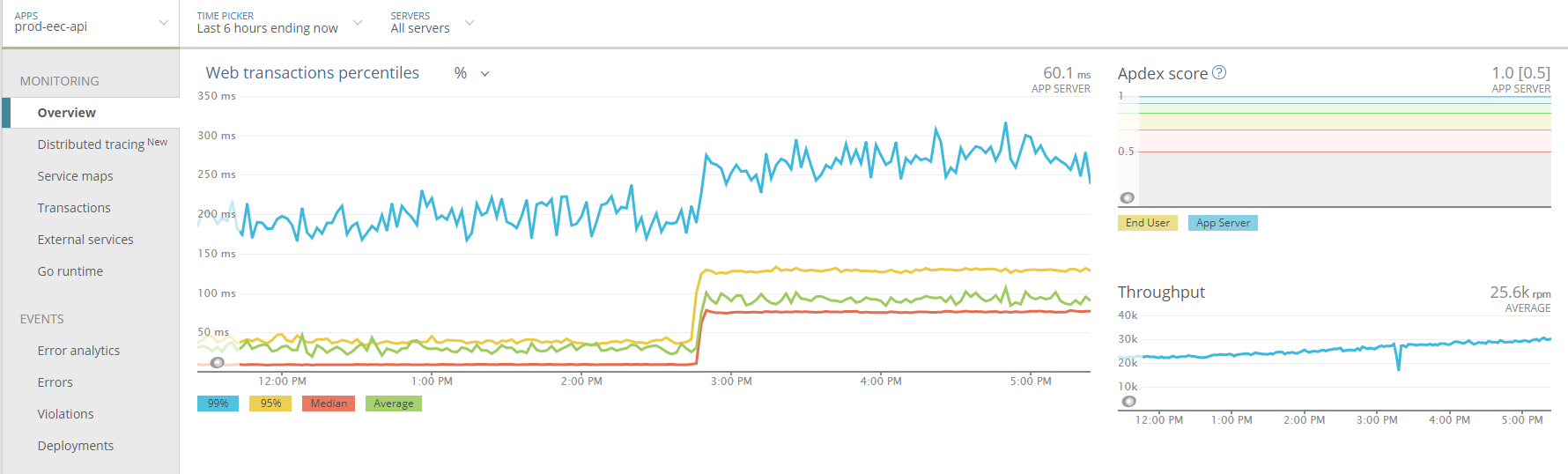Screen dimensions: 1568x474
Task: Expand the Time Picker dropdown
Action: (278, 23)
